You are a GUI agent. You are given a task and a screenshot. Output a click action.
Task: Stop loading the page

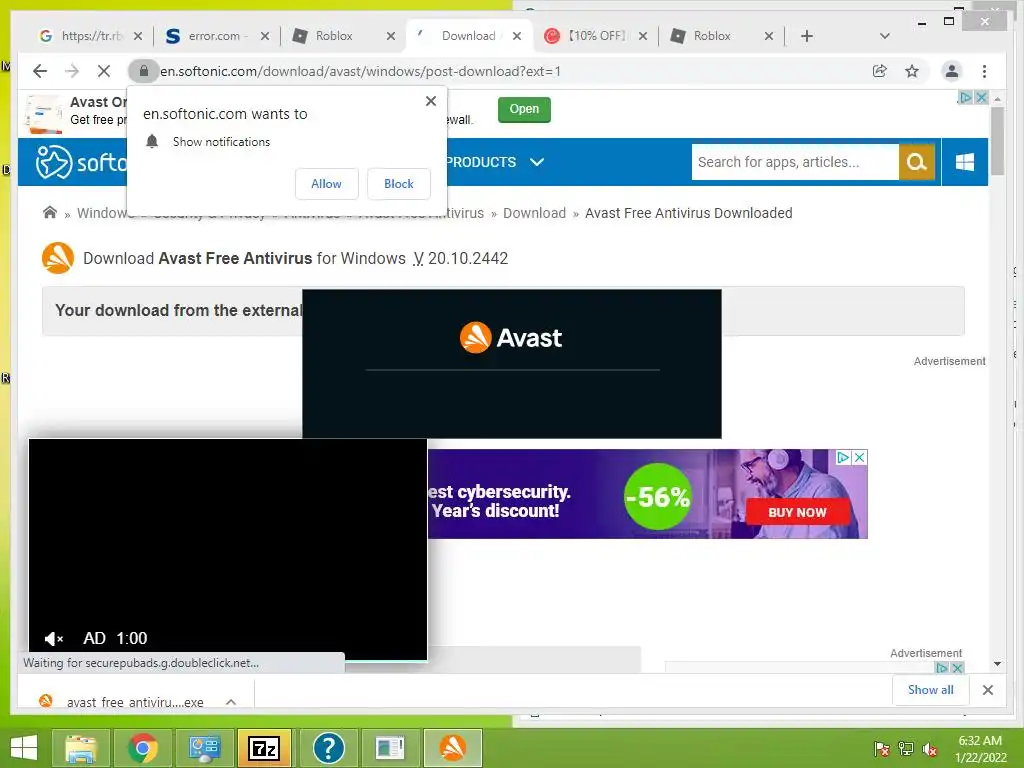tap(104, 71)
